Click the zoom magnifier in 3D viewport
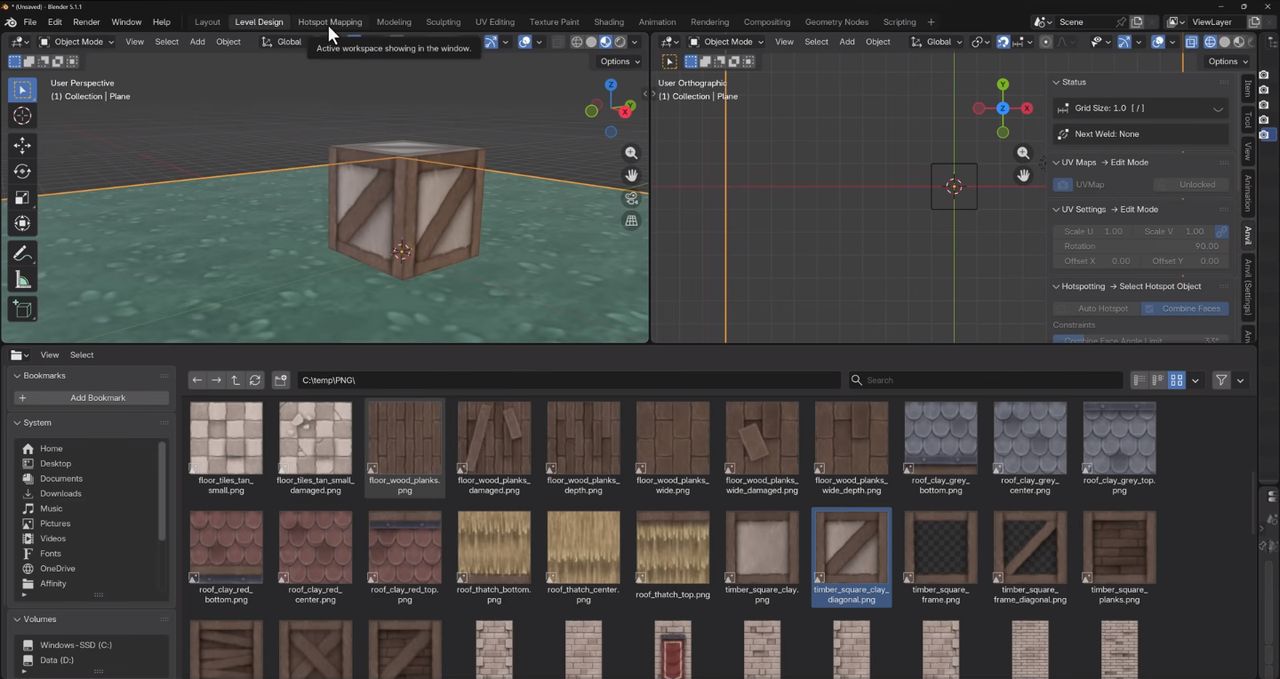 [631, 153]
